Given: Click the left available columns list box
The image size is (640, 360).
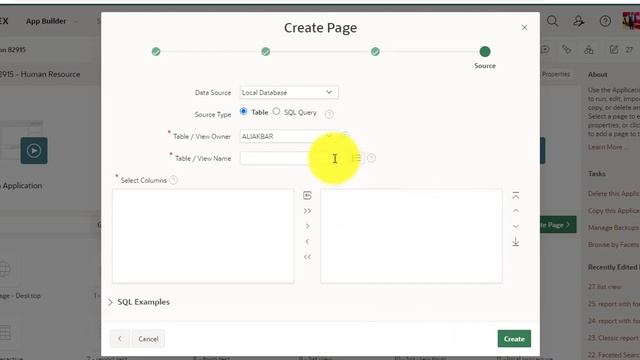Looking at the screenshot, I should pos(203,236).
